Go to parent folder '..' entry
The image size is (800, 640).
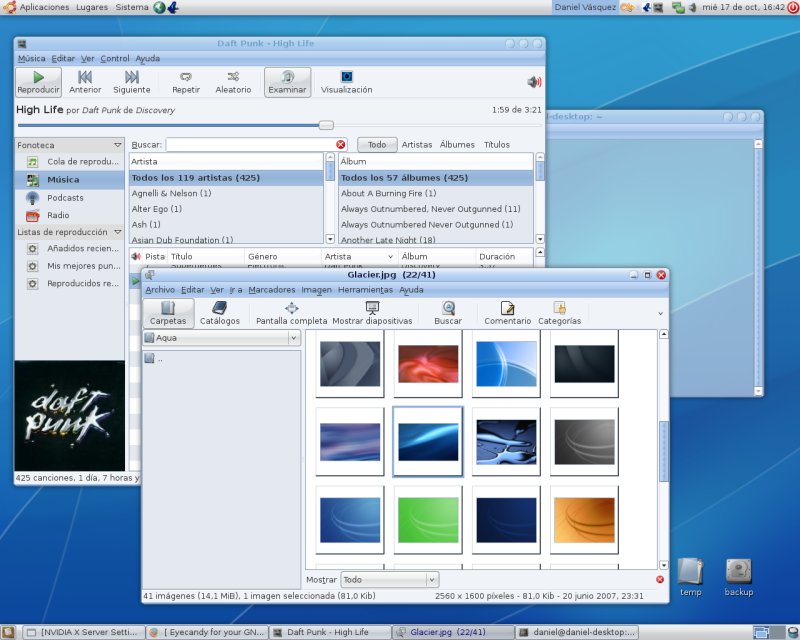point(153,358)
